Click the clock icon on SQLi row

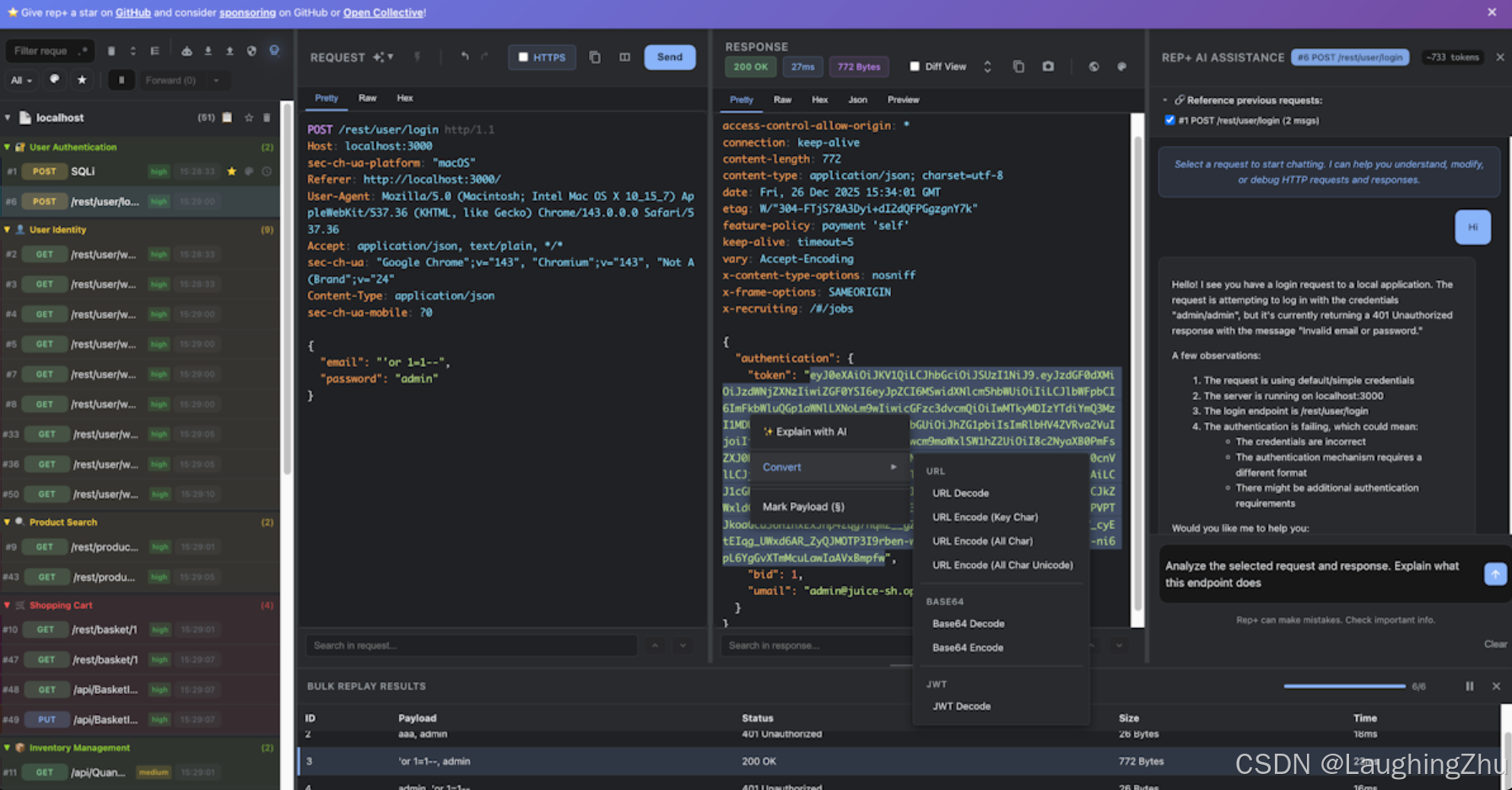(267, 171)
